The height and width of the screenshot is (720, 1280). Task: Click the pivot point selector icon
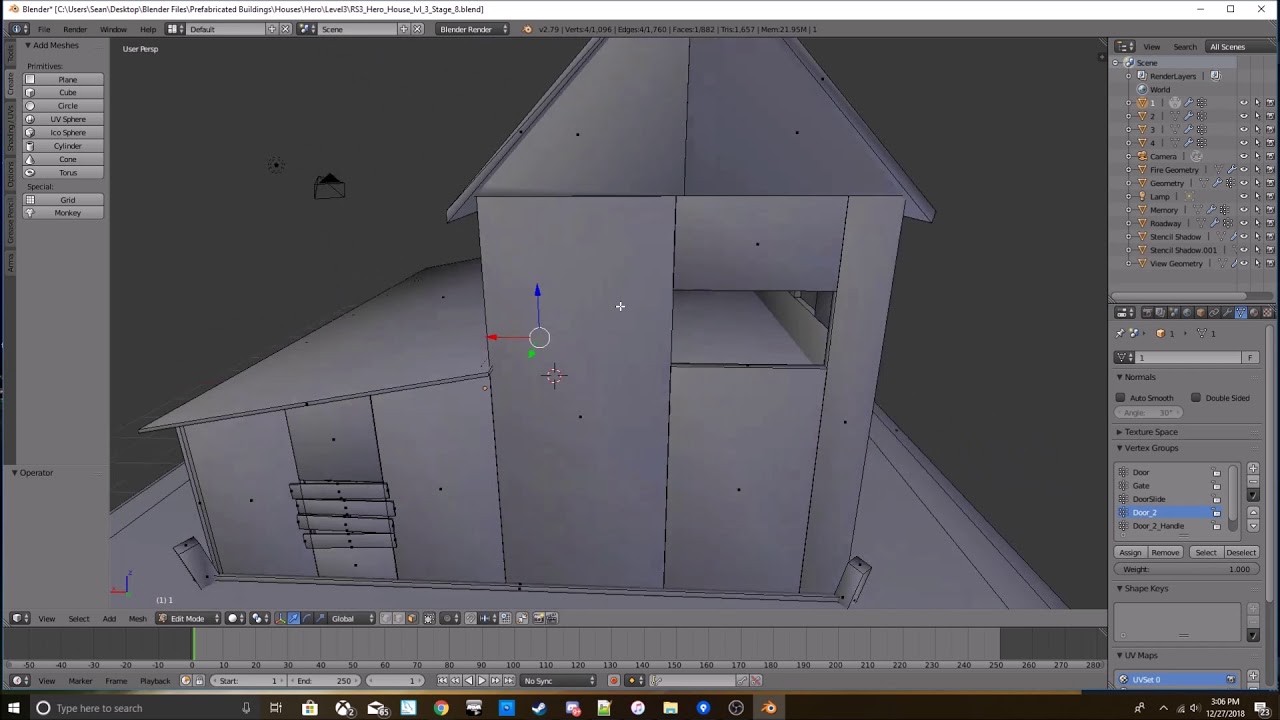click(x=258, y=618)
